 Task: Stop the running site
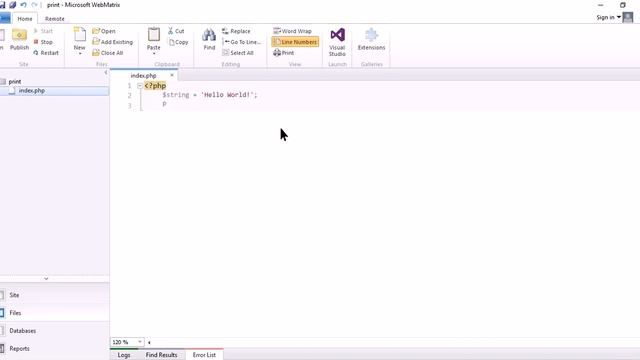[x=43, y=42]
